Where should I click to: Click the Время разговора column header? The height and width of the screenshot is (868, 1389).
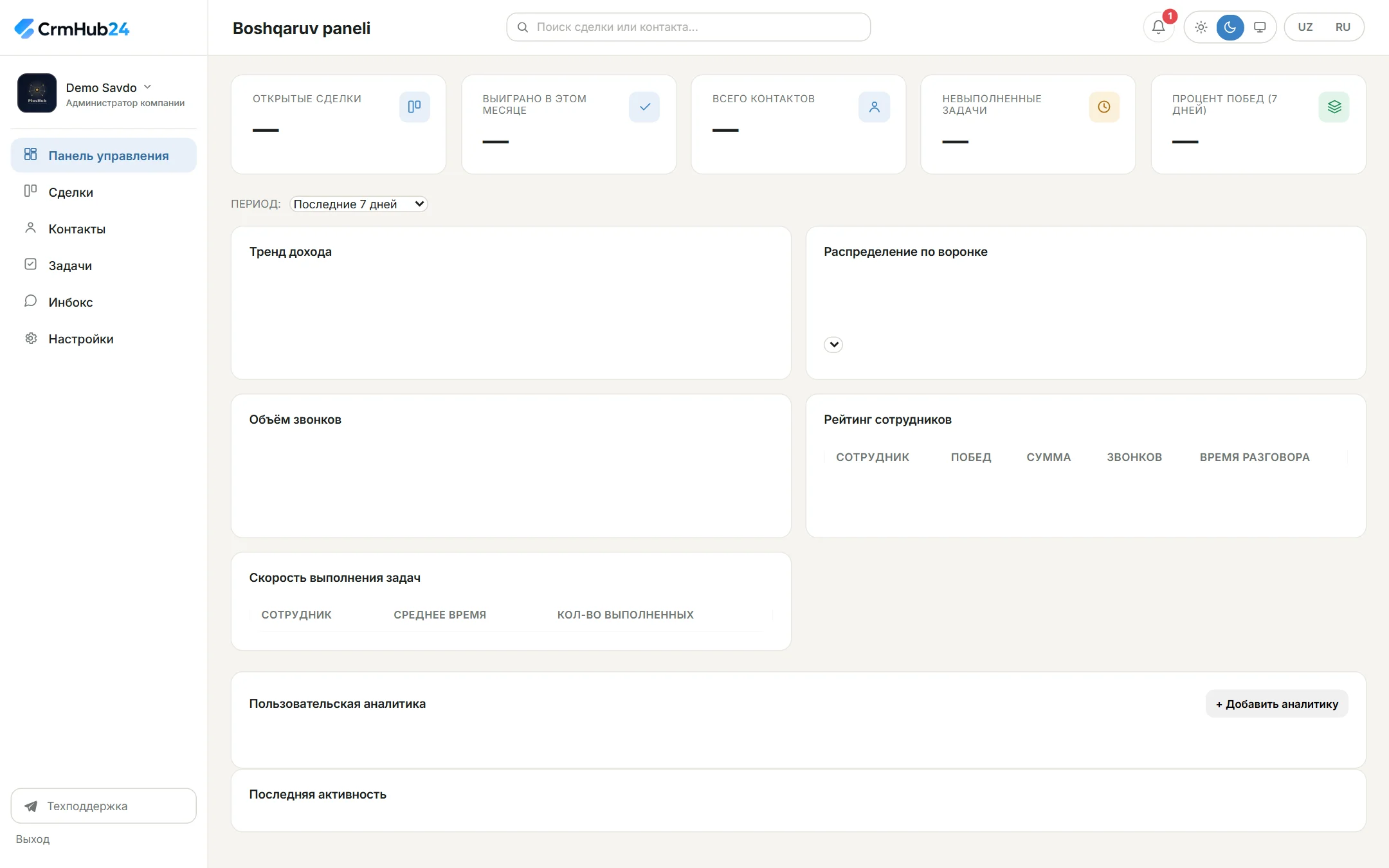coord(1255,457)
